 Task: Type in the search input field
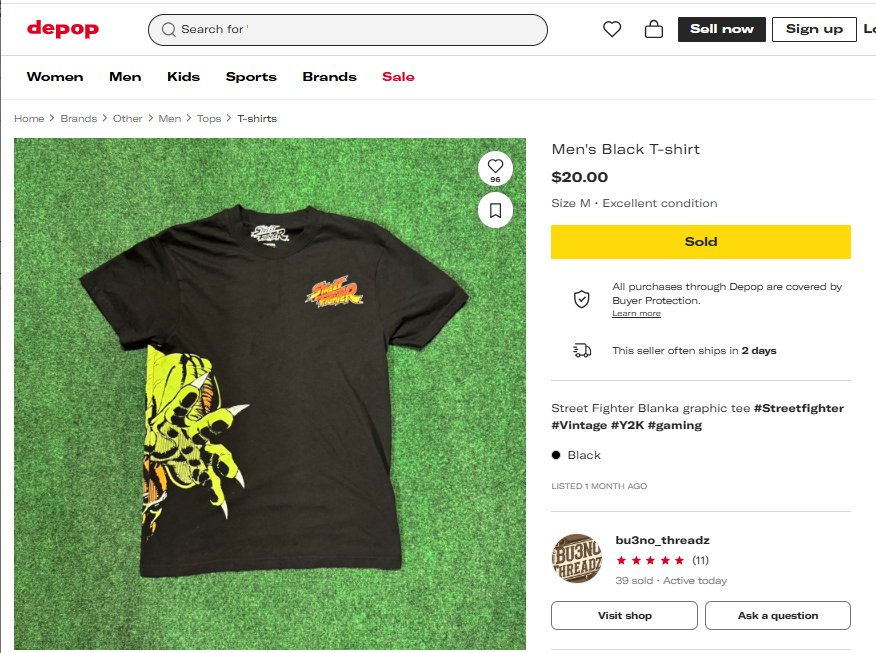(360, 30)
